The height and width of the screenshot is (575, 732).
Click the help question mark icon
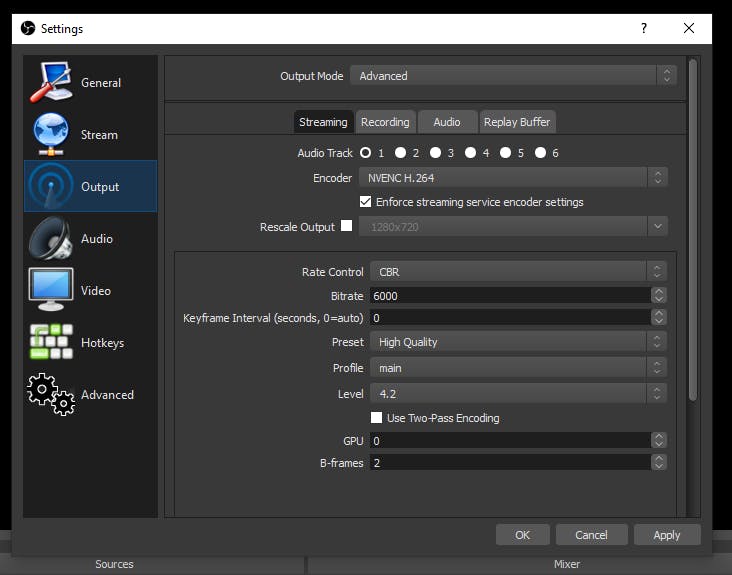click(x=643, y=29)
